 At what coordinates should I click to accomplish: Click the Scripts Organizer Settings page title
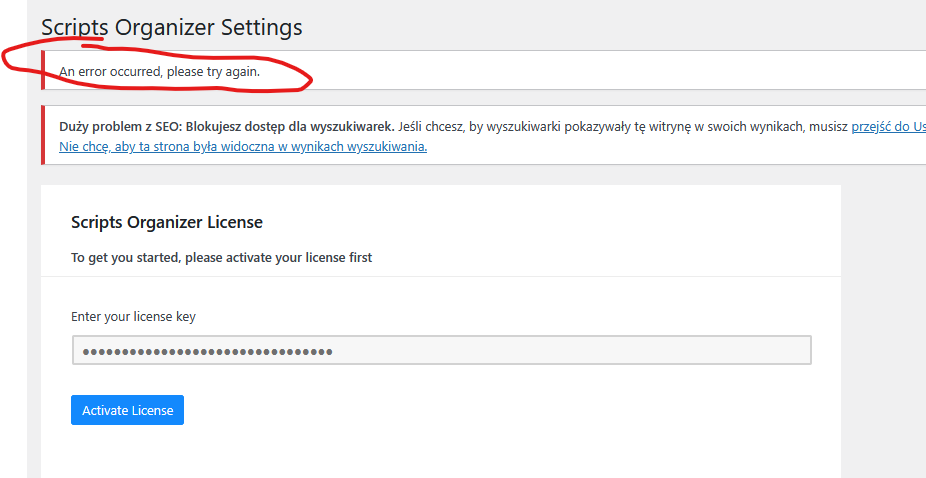coord(171,27)
